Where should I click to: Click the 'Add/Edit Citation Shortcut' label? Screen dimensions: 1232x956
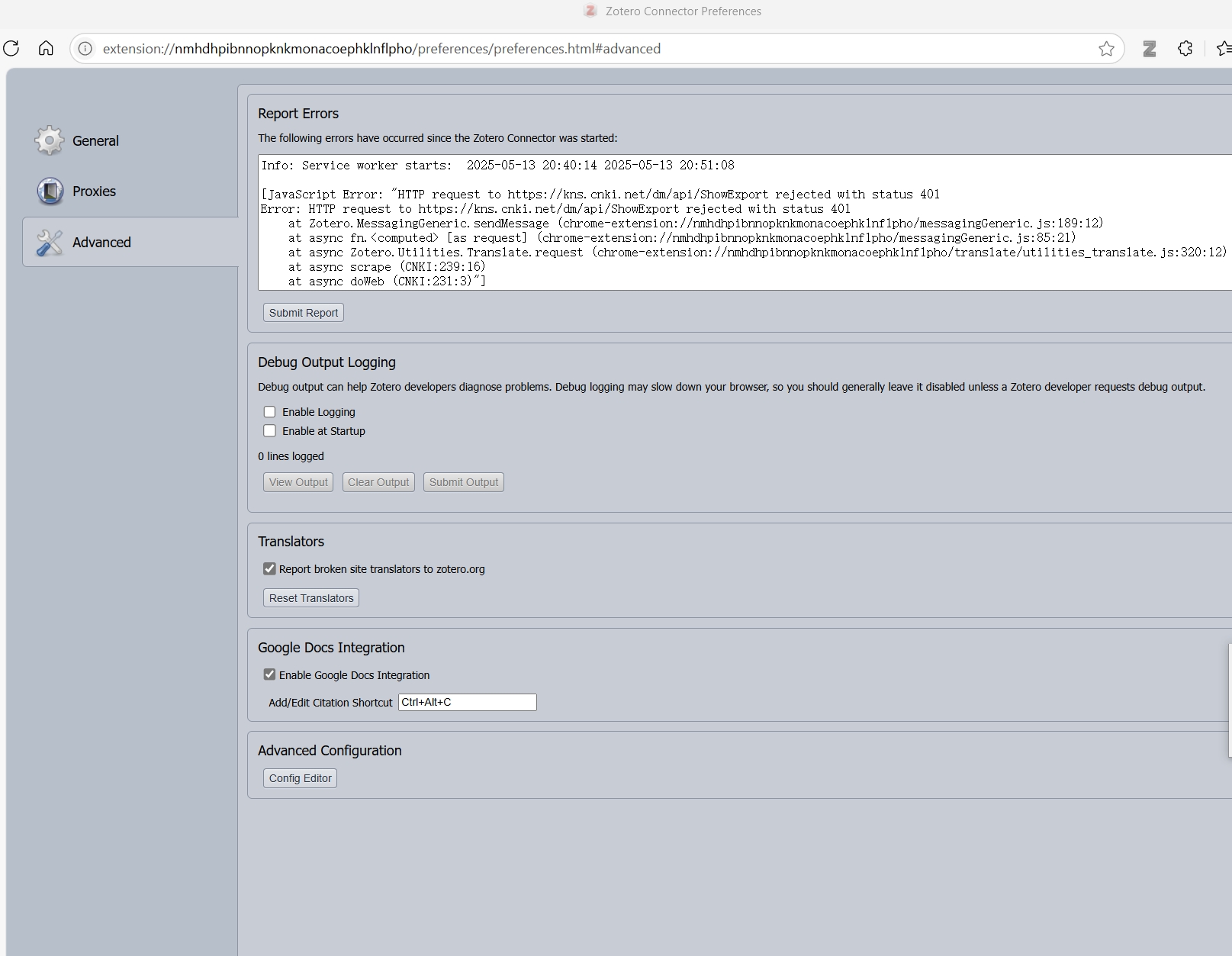pyautogui.click(x=330, y=703)
